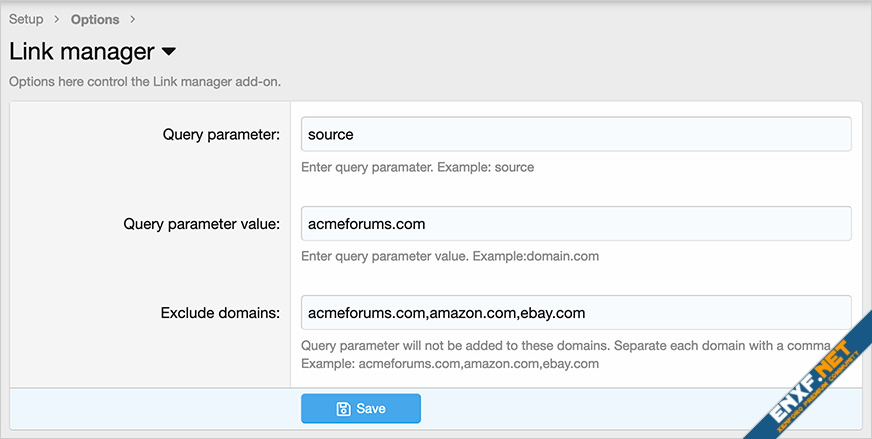Click the Query parameter value label
Viewport: 872px width, 439px height.
point(201,224)
